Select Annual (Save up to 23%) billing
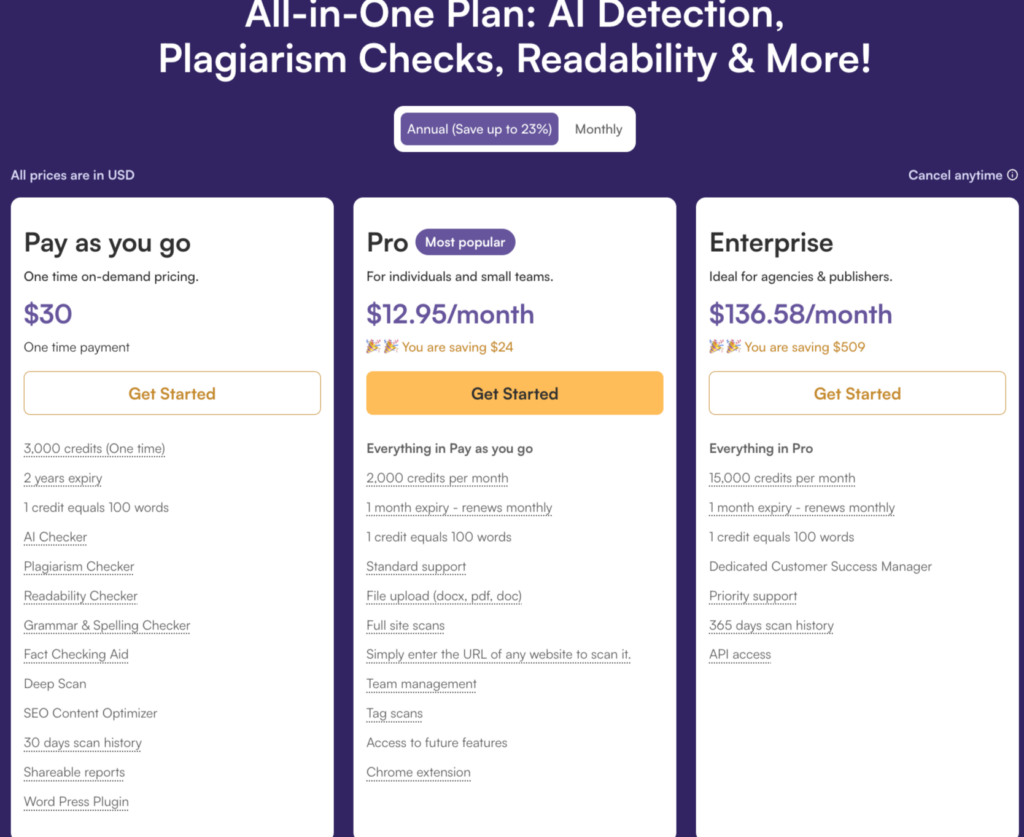 pyautogui.click(x=480, y=129)
